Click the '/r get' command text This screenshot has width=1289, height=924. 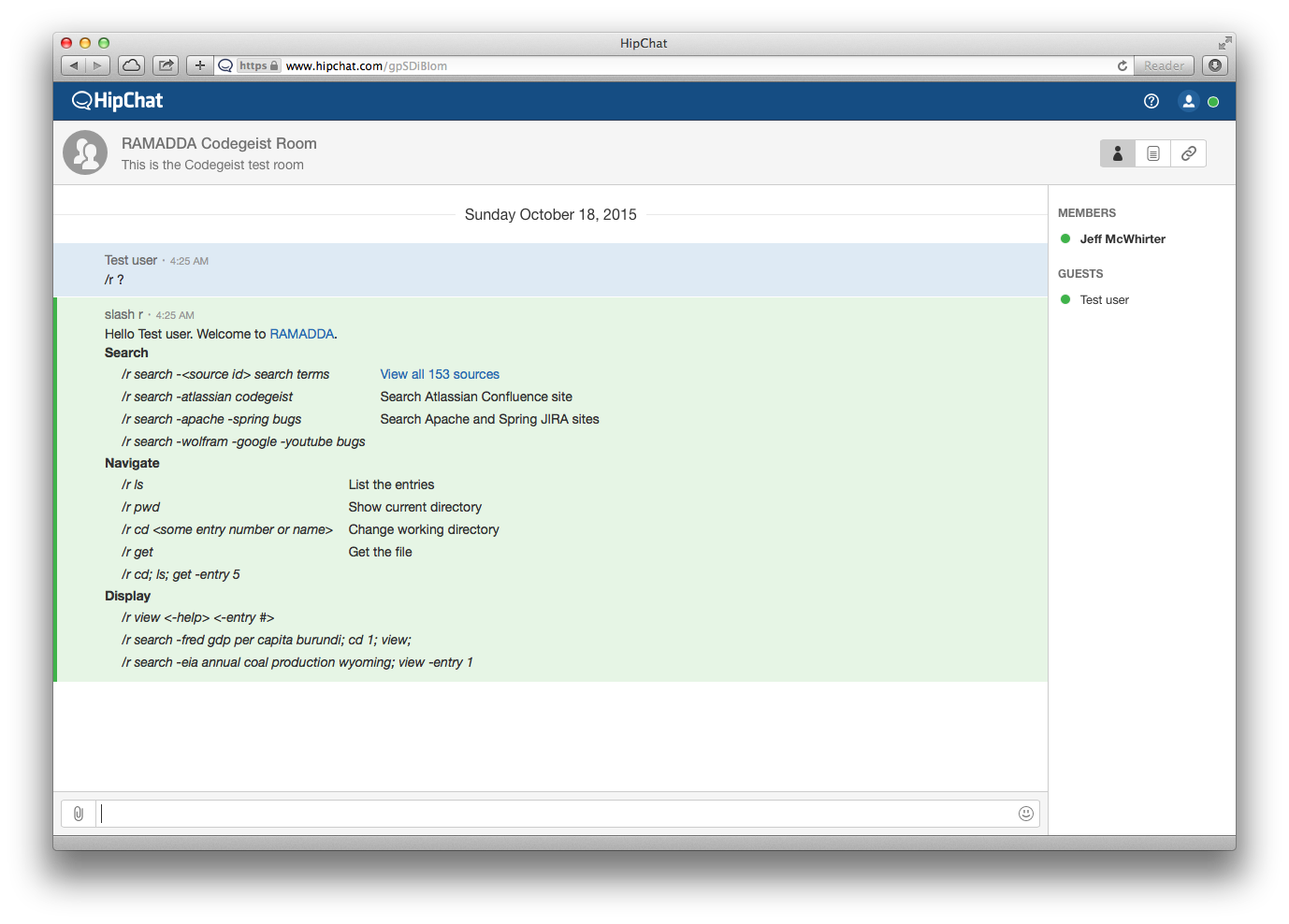(138, 552)
